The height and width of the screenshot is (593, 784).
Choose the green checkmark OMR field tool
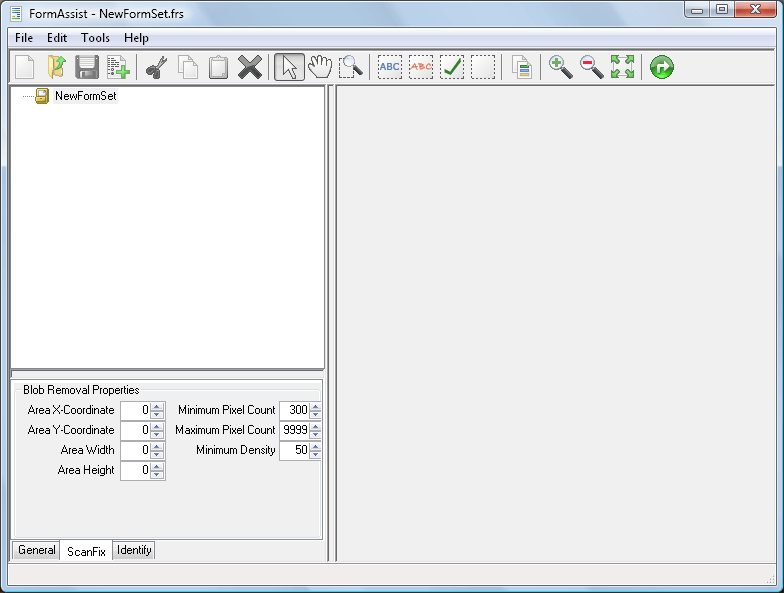[x=452, y=67]
